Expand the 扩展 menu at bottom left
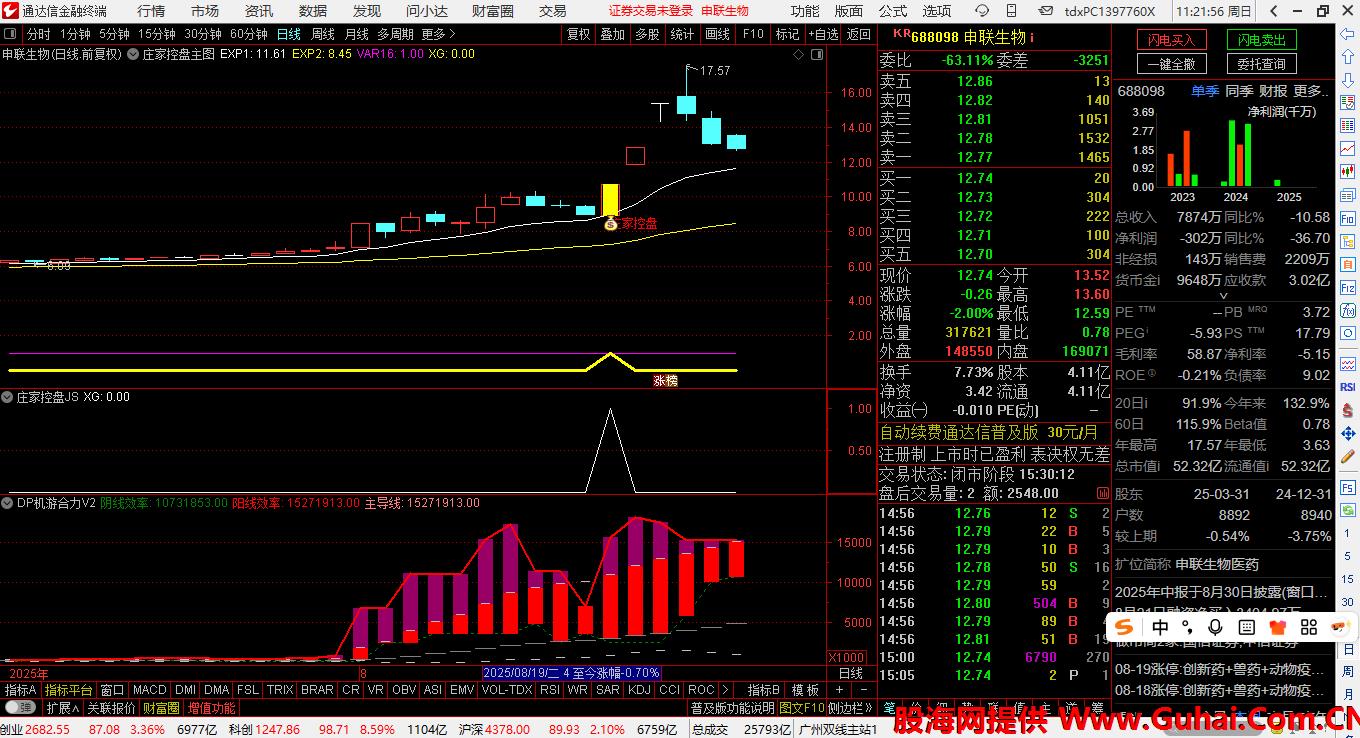1360x738 pixels. click(62, 708)
